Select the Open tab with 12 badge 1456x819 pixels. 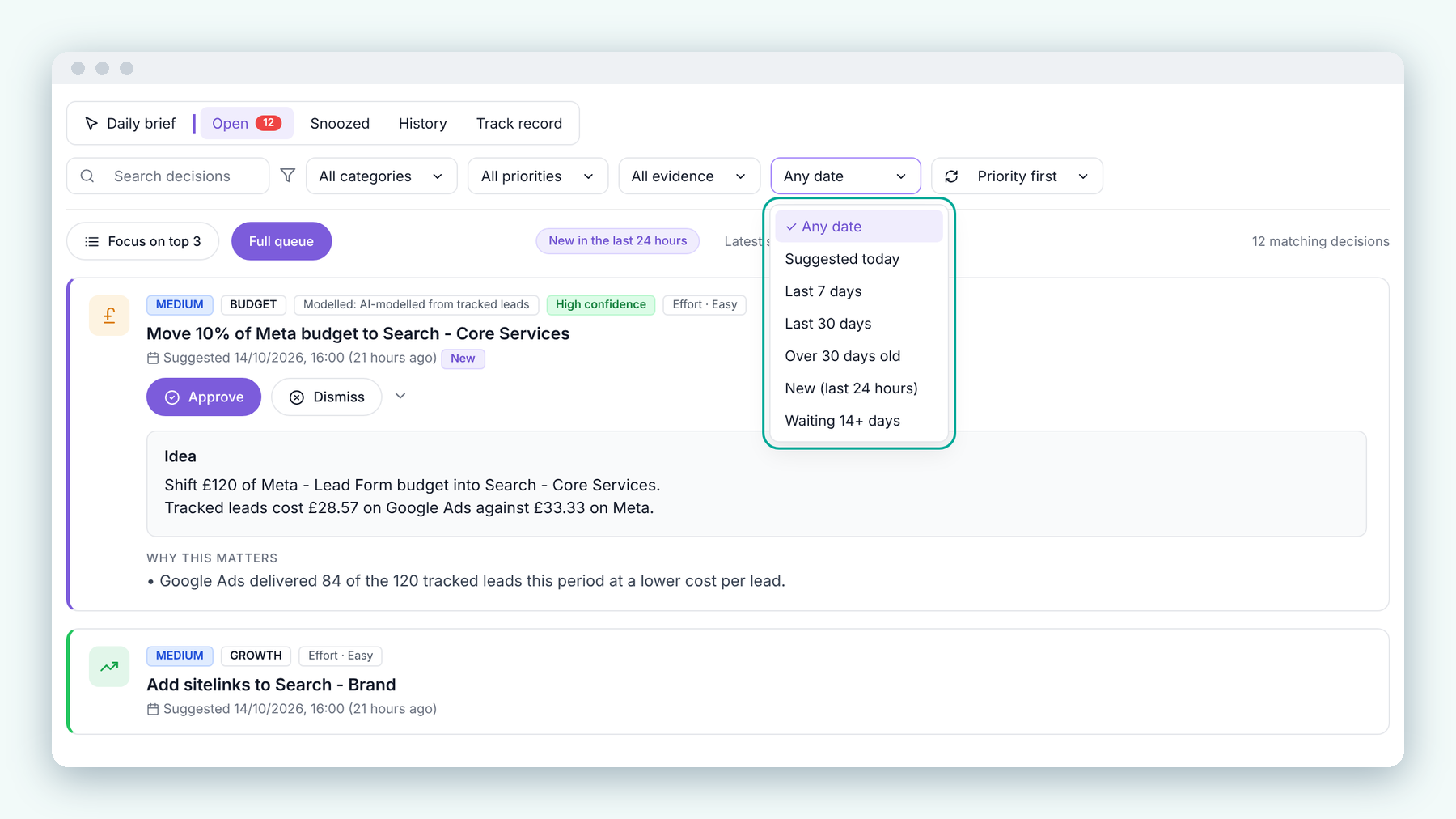click(247, 123)
